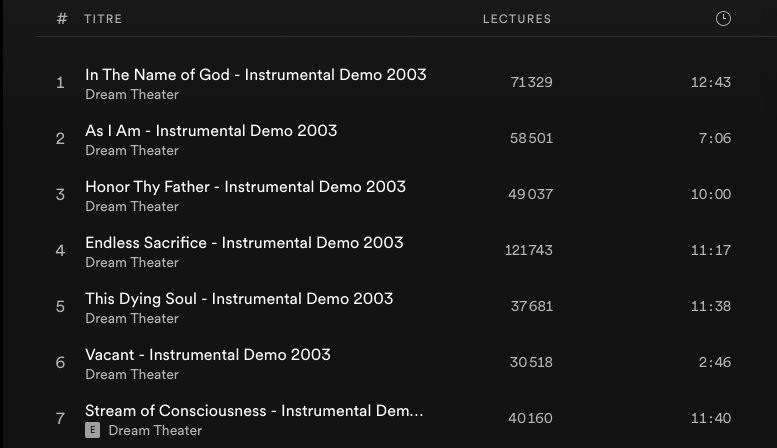
Task: Open Dream Theater artist link under Endless Sacrifice
Action: coord(132,263)
